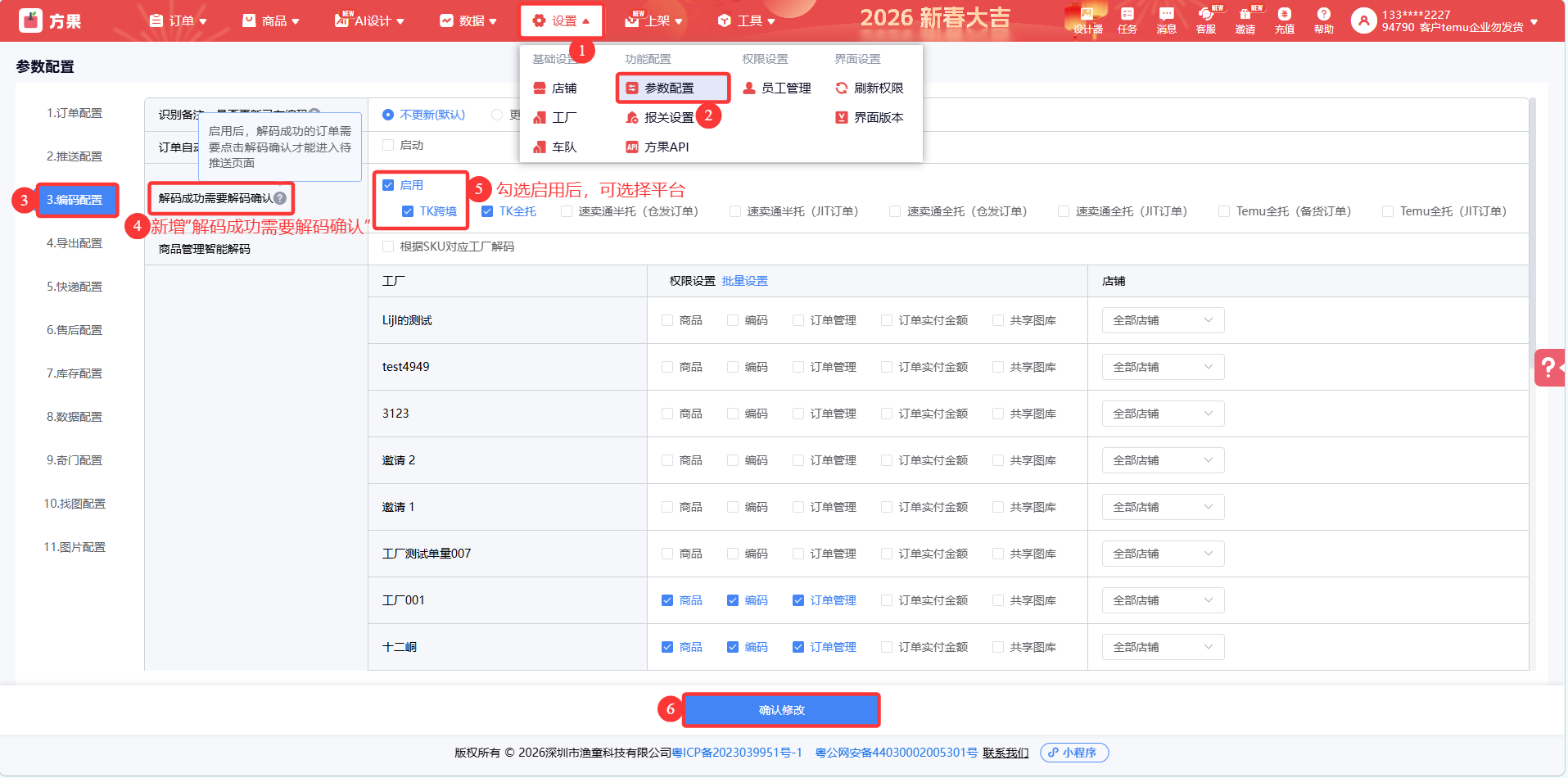Switch to the 5.快递配置 tab
The image size is (1568, 778).
[x=75, y=287]
